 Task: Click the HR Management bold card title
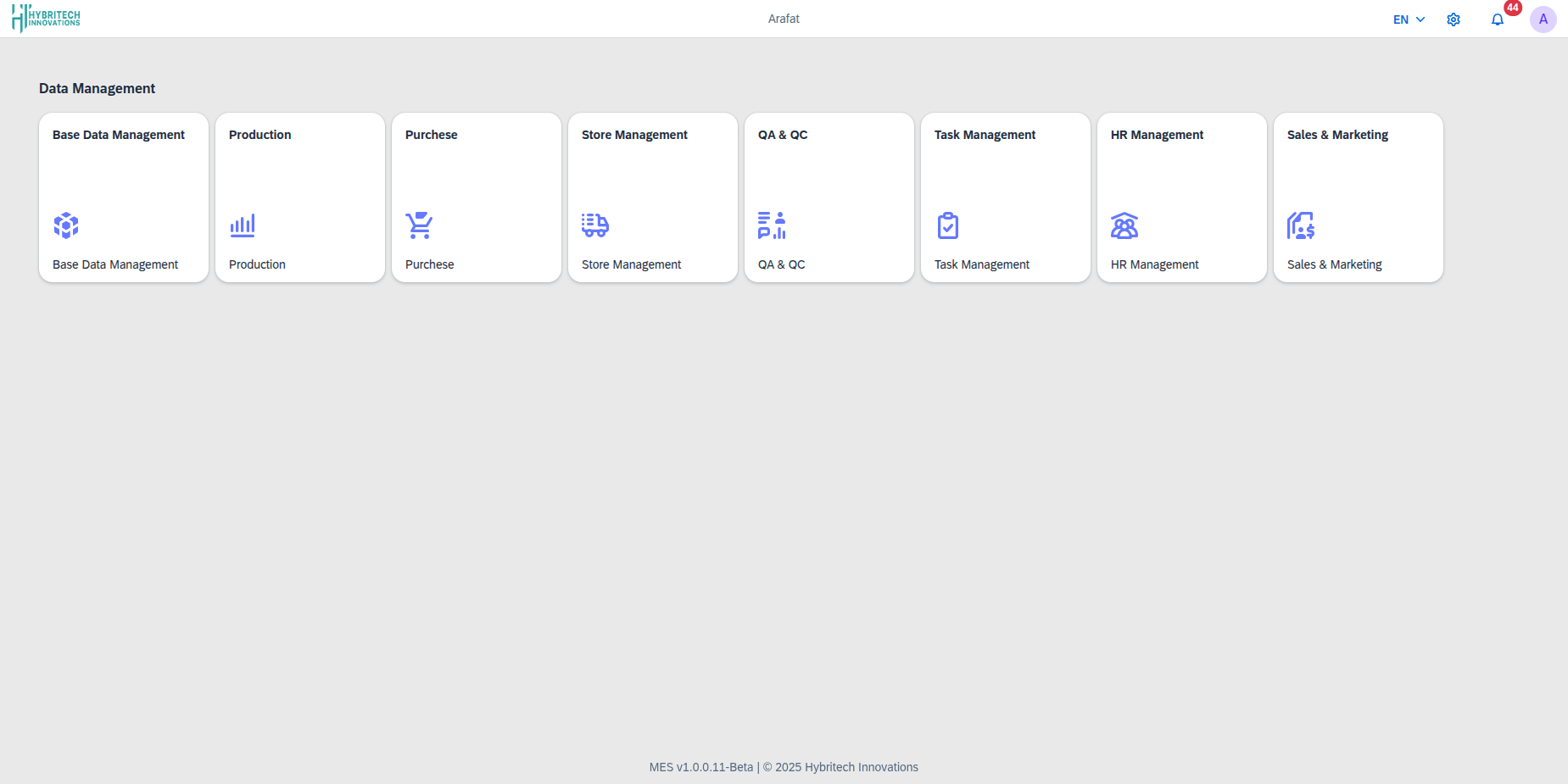(x=1157, y=135)
